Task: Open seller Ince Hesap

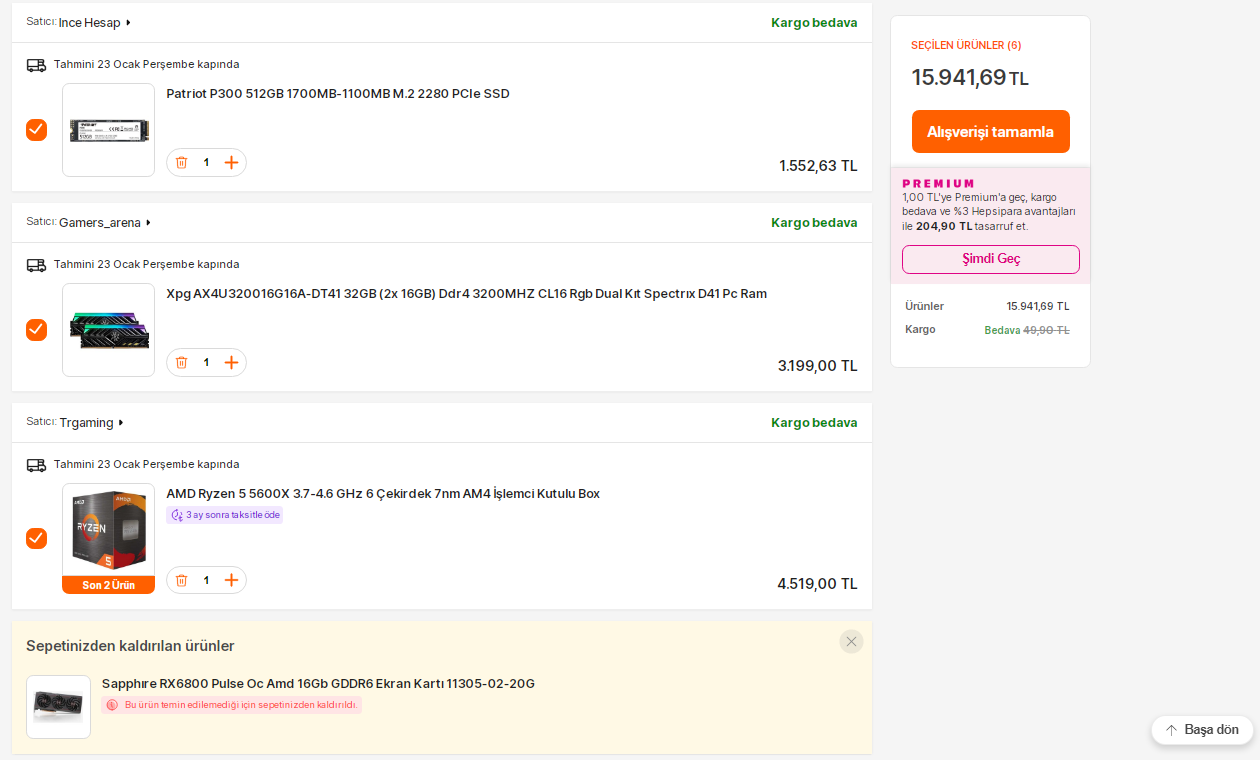Action: tap(94, 23)
